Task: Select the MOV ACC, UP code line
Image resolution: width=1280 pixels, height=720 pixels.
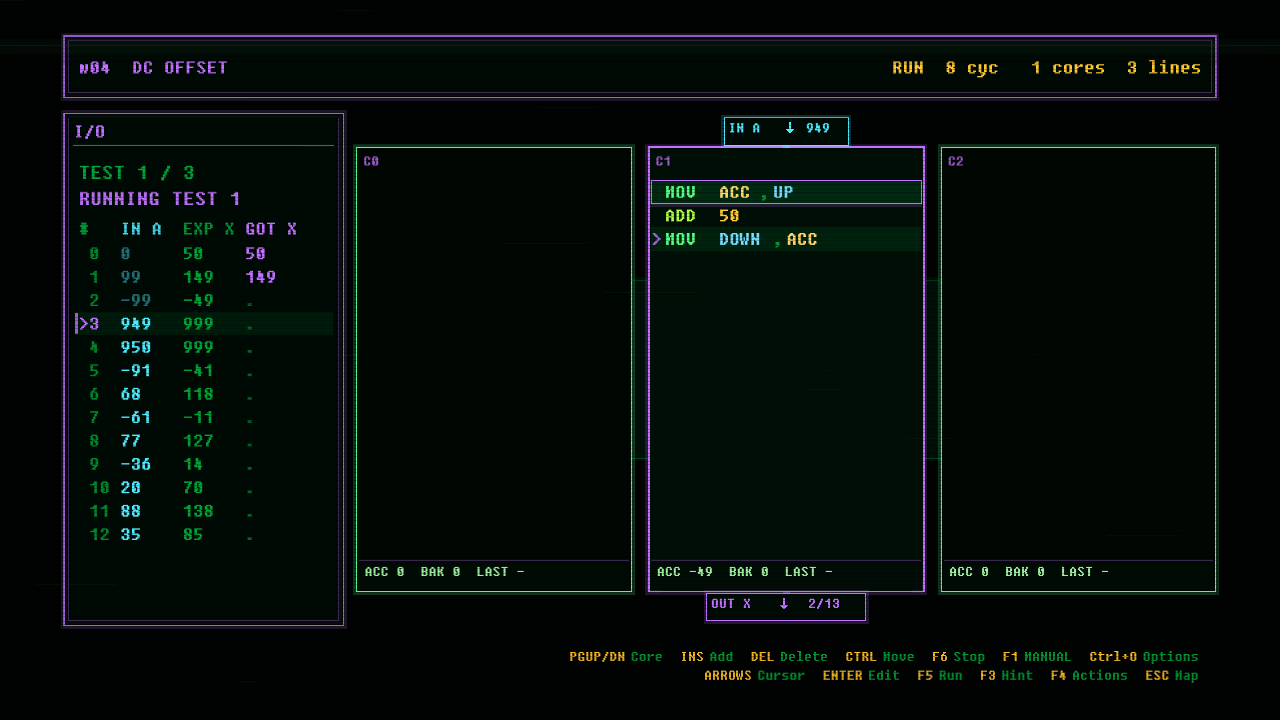Action: click(786, 192)
